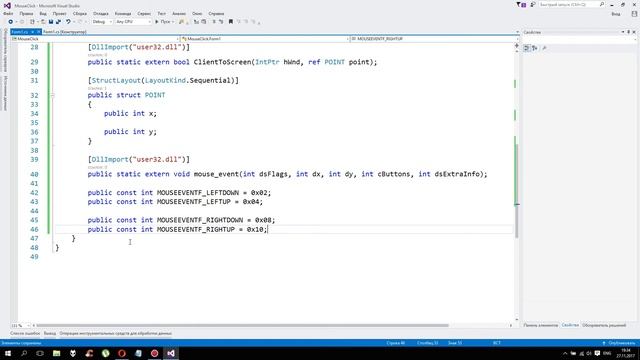Image resolution: width=640 pixels, height=360 pixels.
Task: Switch to the Form1.cs [Конструктор] tab
Action: pyautogui.click(x=64, y=32)
